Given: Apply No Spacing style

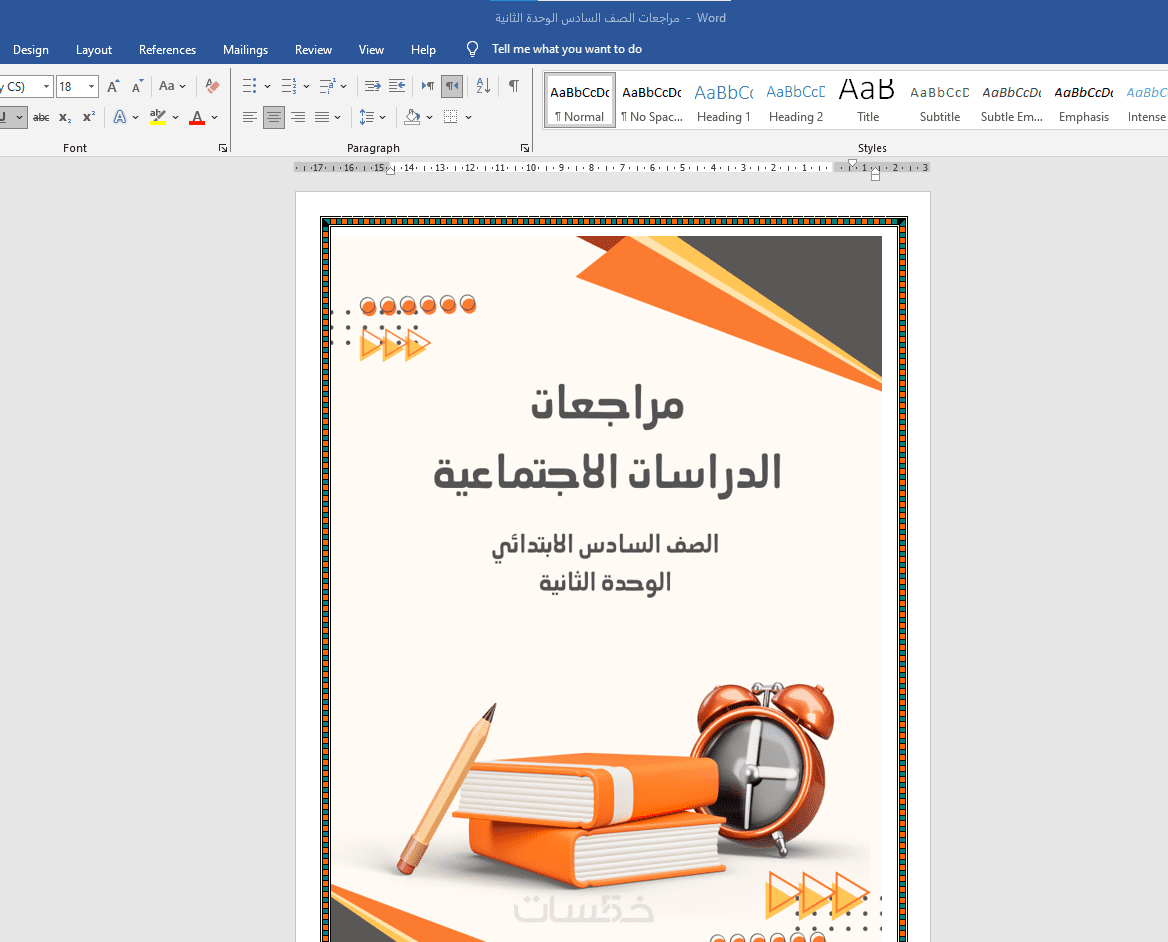Looking at the screenshot, I should [x=652, y=101].
